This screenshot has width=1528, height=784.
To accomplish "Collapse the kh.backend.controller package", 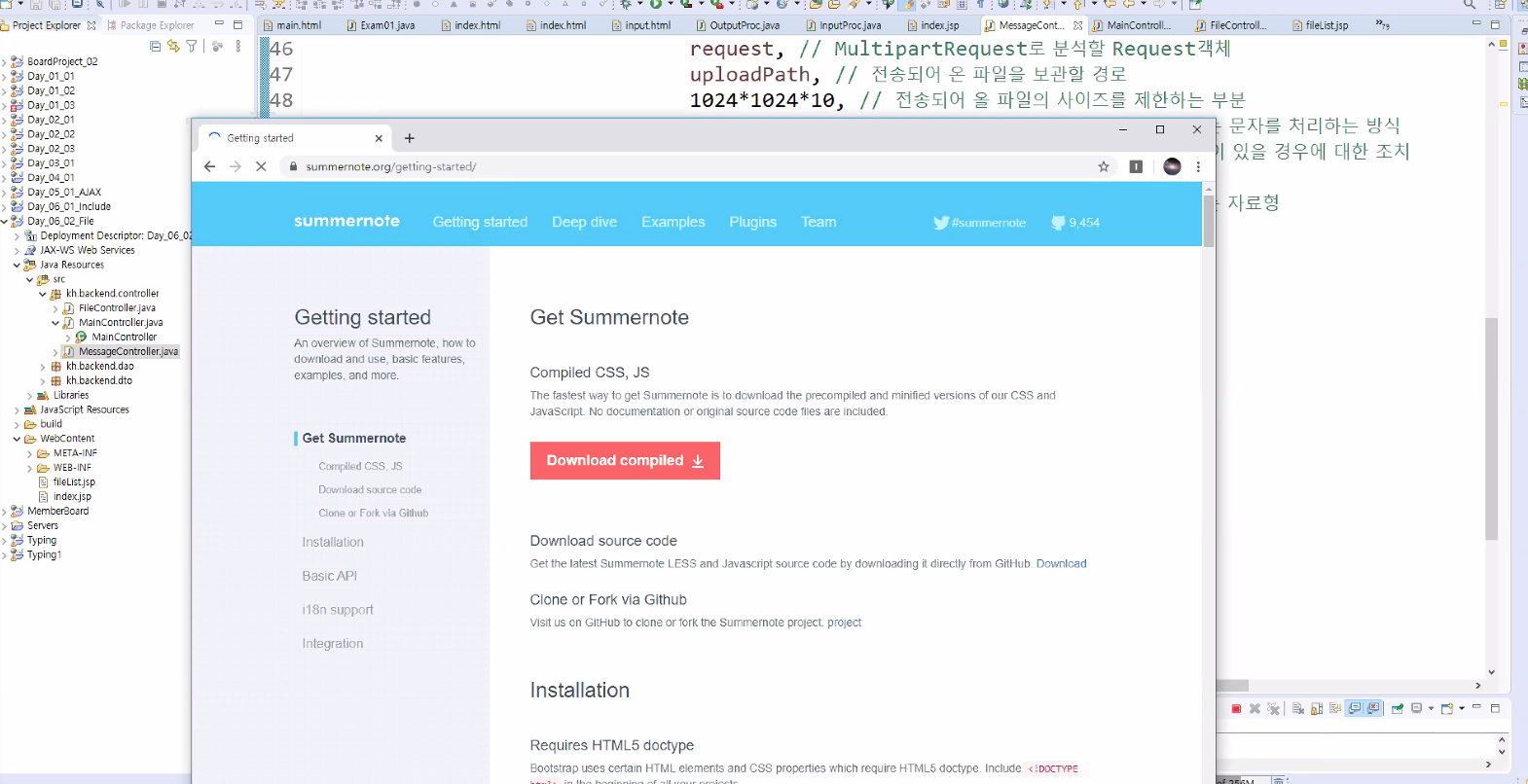I will coord(43,294).
